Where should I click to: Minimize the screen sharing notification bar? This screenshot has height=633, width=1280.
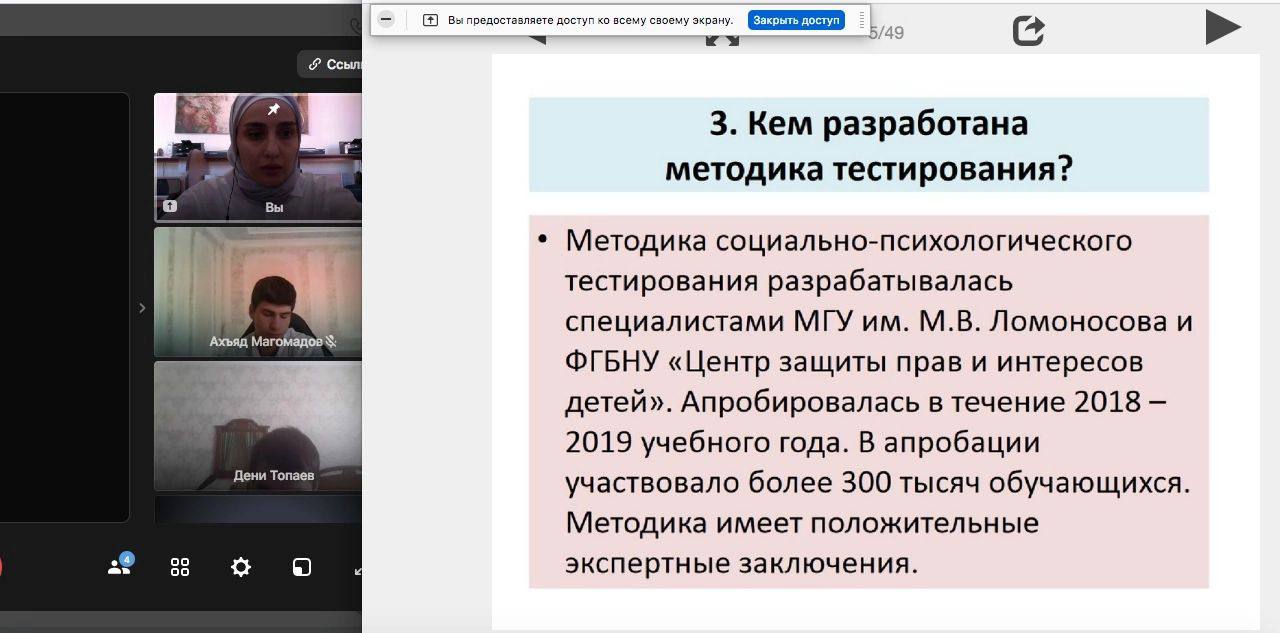[x=386, y=19]
